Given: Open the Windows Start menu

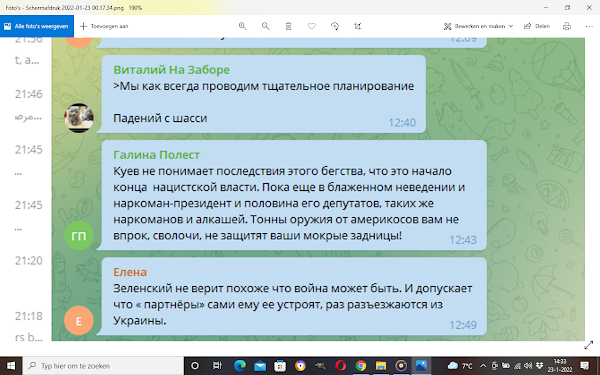Looking at the screenshot, I should point(11,366).
